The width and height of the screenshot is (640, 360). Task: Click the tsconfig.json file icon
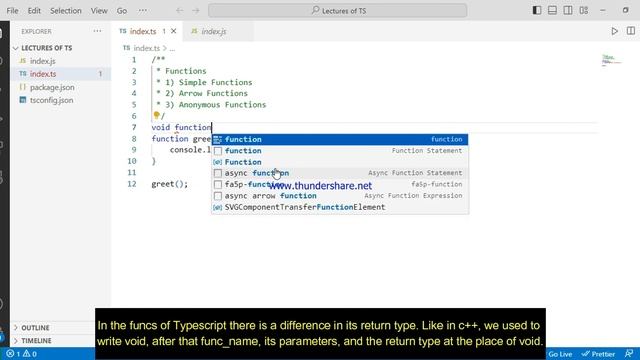coord(23,100)
